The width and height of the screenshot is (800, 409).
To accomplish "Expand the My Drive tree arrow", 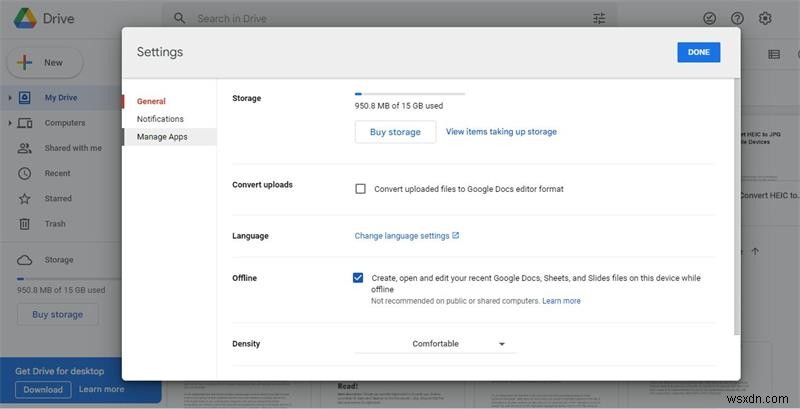I will coord(9,97).
